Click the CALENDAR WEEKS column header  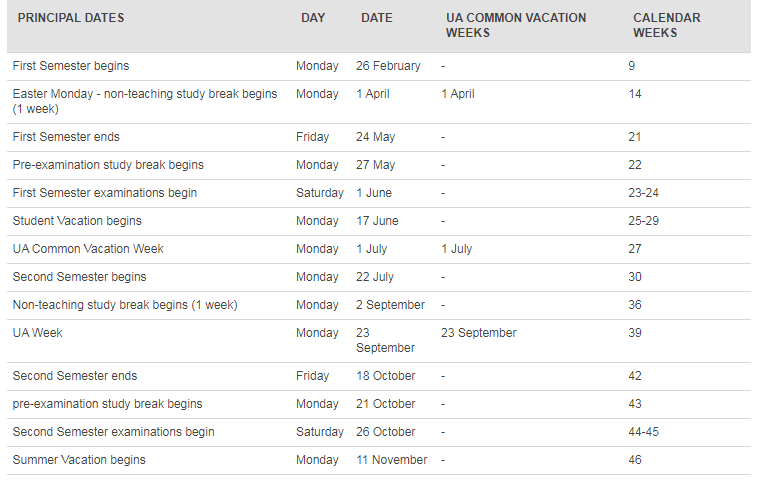(x=666, y=25)
